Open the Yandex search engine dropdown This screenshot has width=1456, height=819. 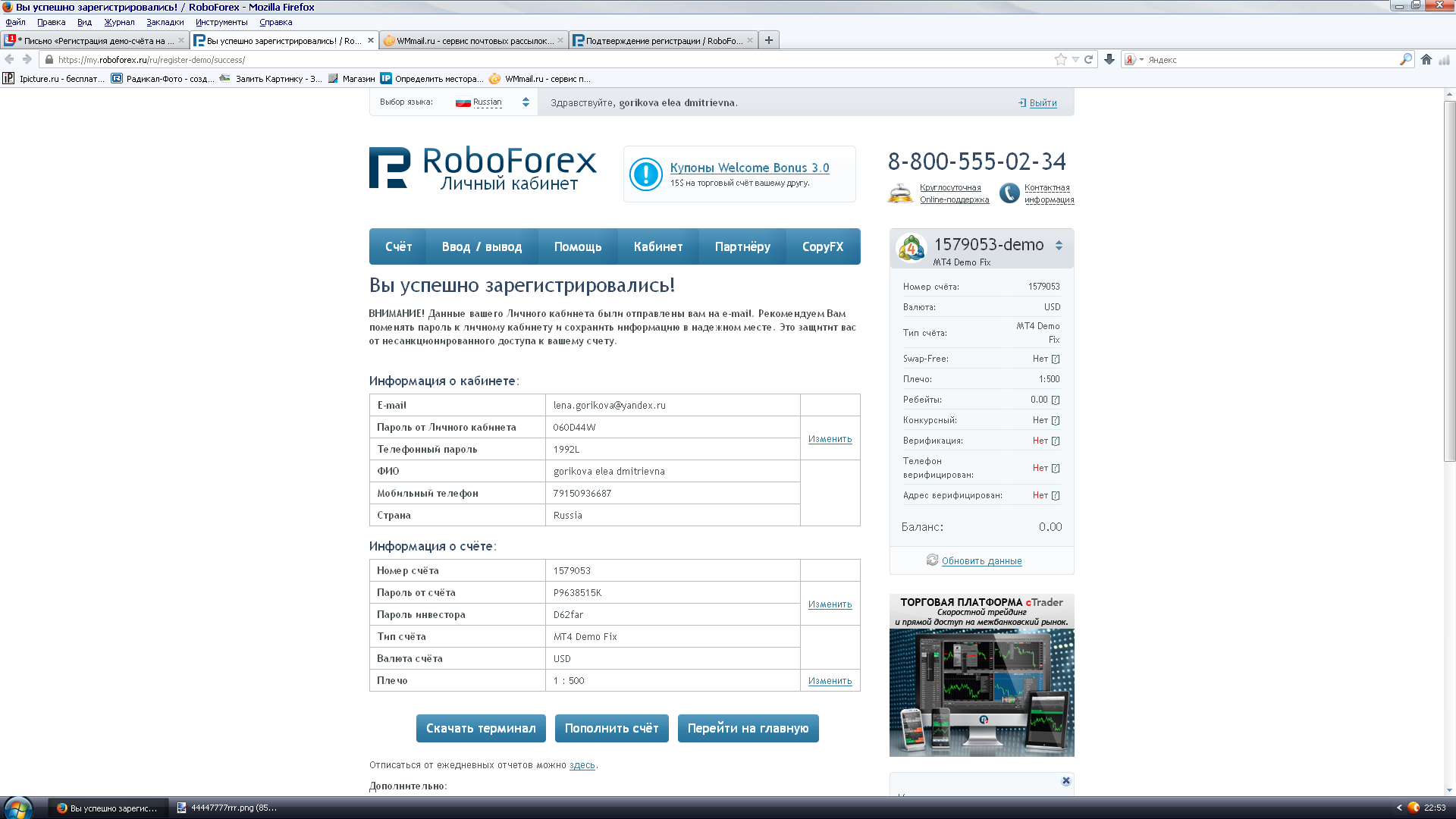coord(1133,60)
